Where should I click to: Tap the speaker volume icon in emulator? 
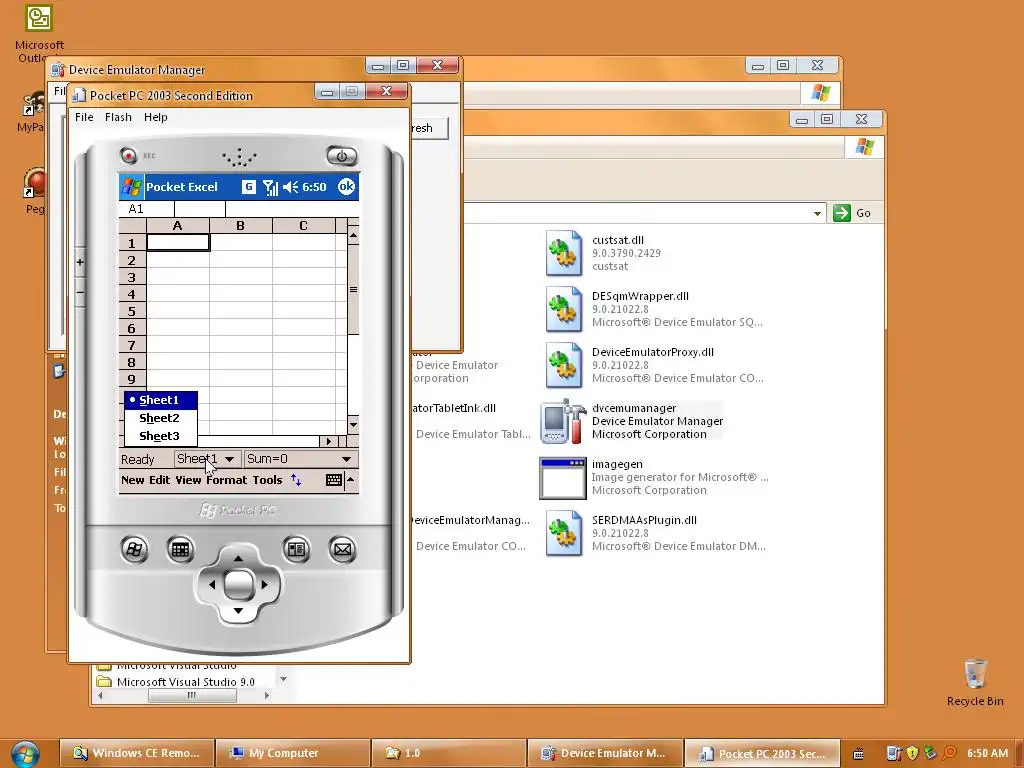(291, 187)
